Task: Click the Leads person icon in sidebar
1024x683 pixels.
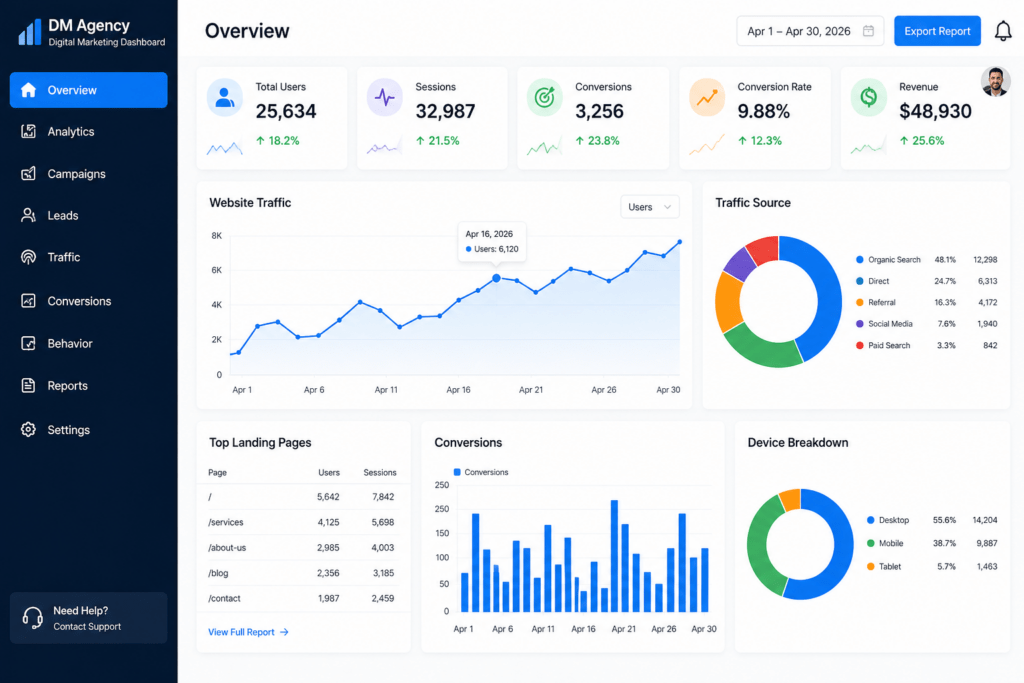Action: [28, 215]
